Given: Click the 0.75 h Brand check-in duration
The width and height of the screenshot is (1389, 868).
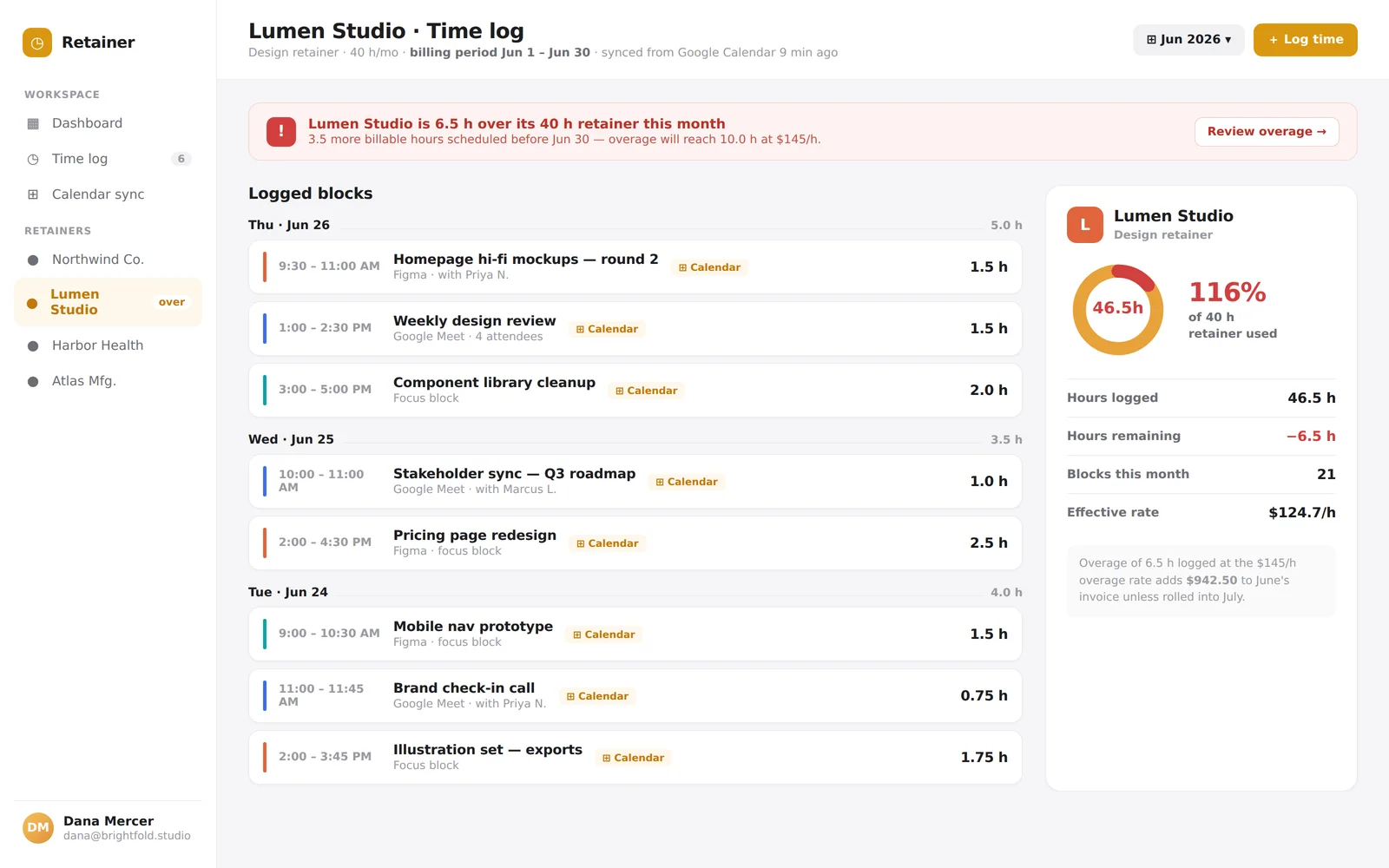Looking at the screenshot, I should 984,696.
